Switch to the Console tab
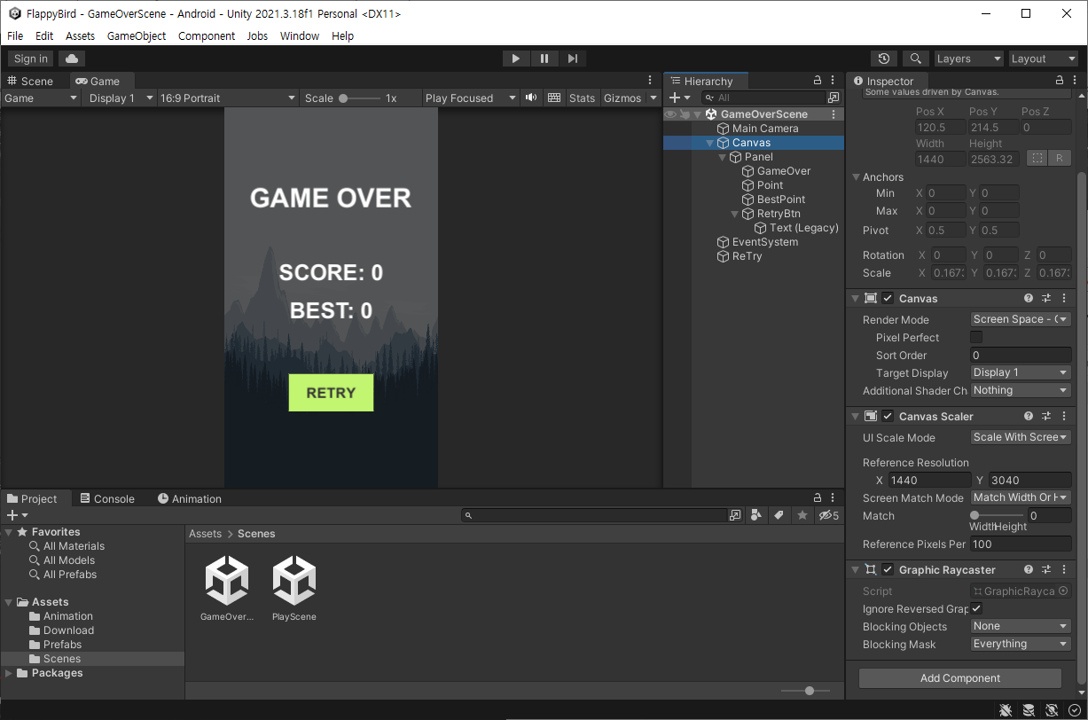 (108, 499)
